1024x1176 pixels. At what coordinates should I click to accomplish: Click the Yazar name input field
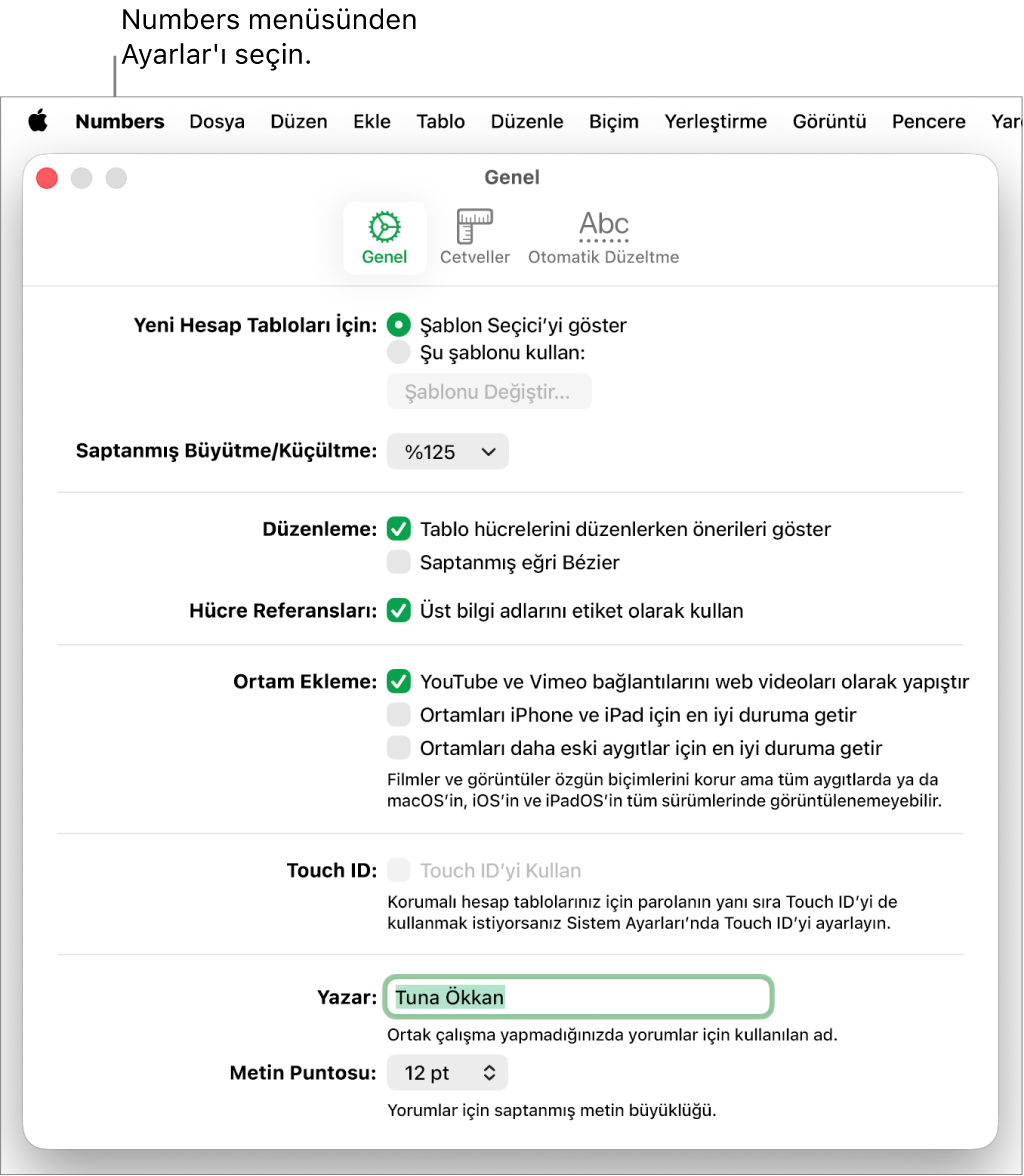[x=578, y=997]
